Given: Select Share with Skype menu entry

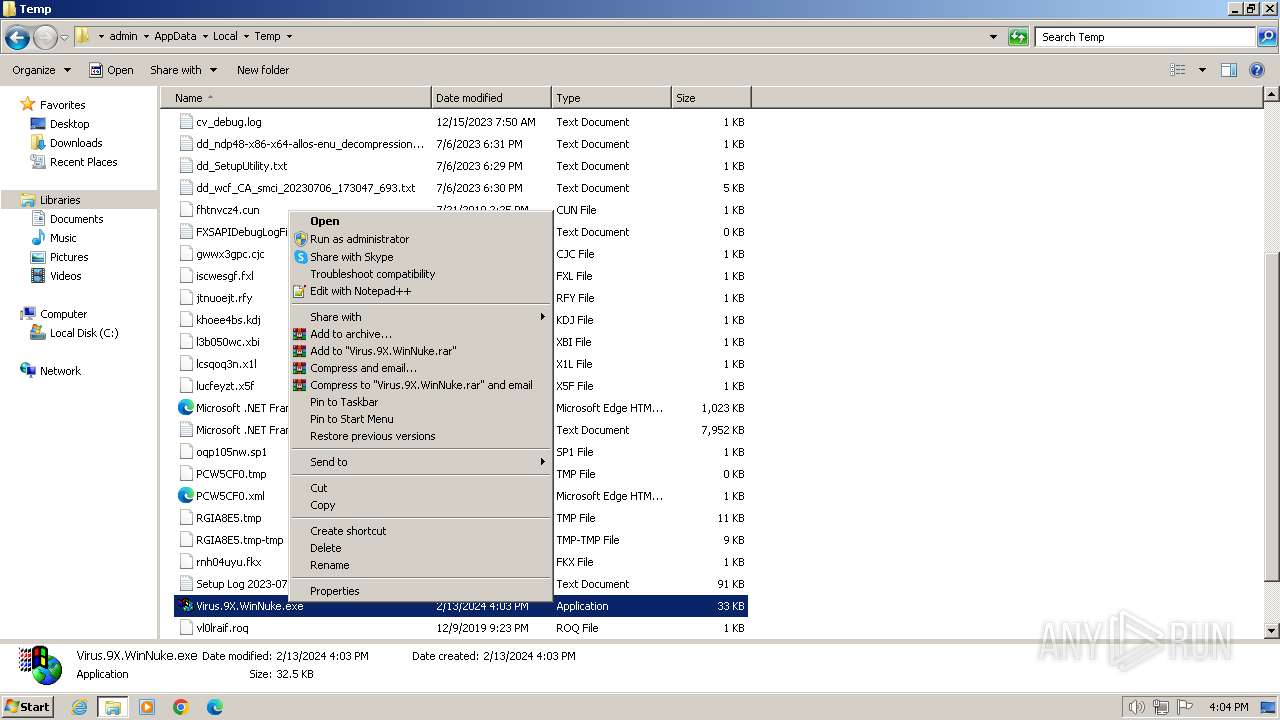Looking at the screenshot, I should click(421, 257).
